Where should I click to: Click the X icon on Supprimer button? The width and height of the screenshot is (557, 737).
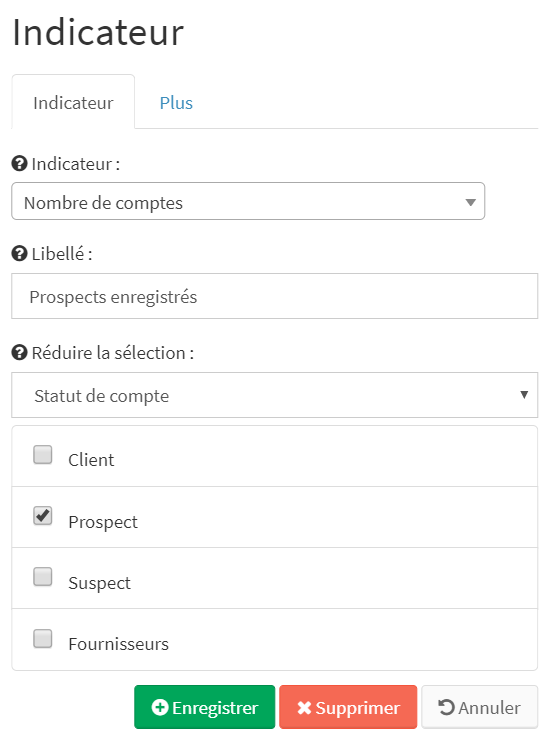point(304,707)
